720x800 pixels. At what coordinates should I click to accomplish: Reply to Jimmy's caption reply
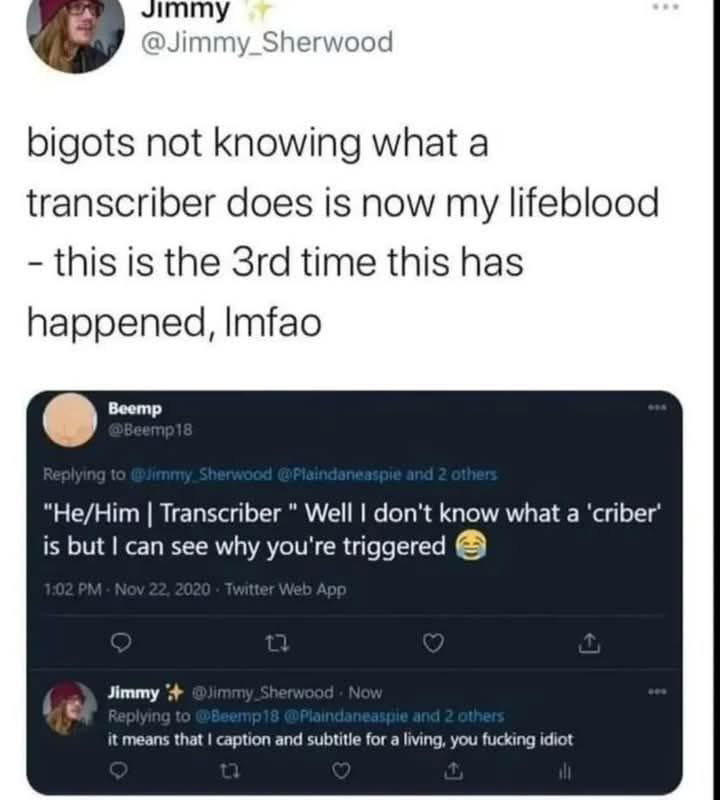click(119, 770)
